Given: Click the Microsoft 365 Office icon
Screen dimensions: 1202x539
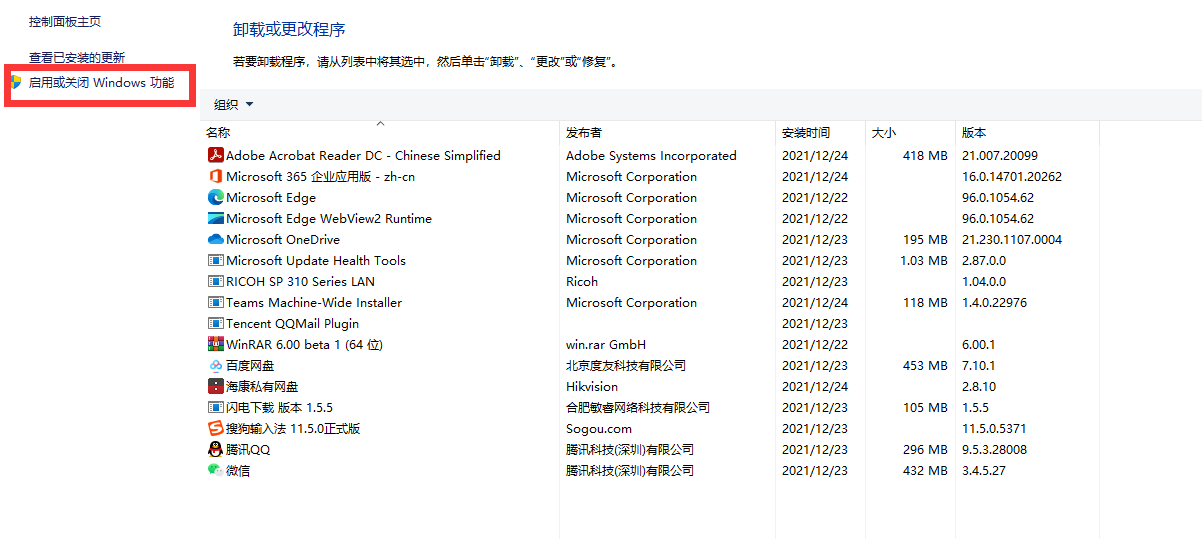Looking at the screenshot, I should 215,176.
